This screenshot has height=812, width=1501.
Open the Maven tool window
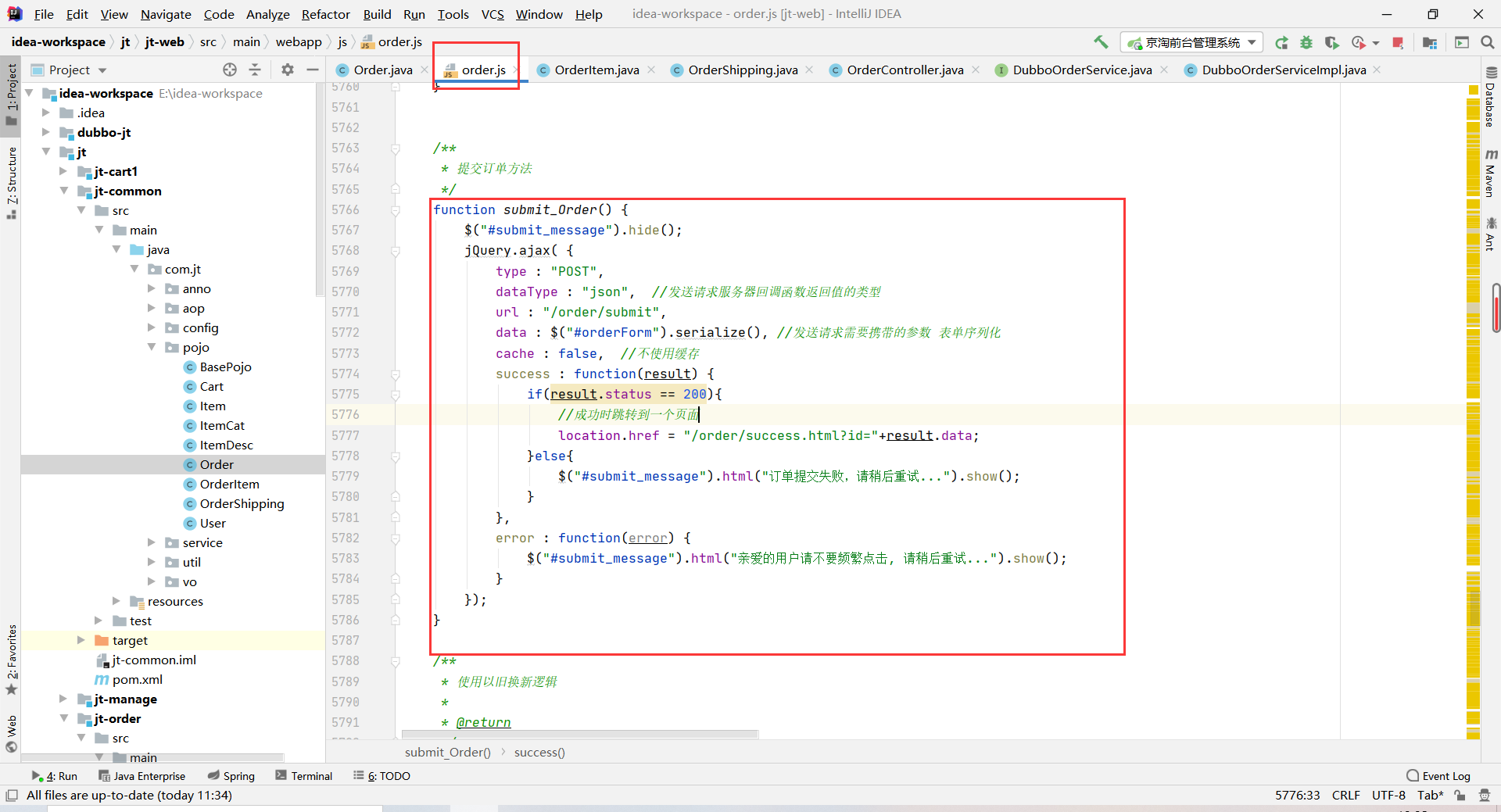pos(1490,172)
